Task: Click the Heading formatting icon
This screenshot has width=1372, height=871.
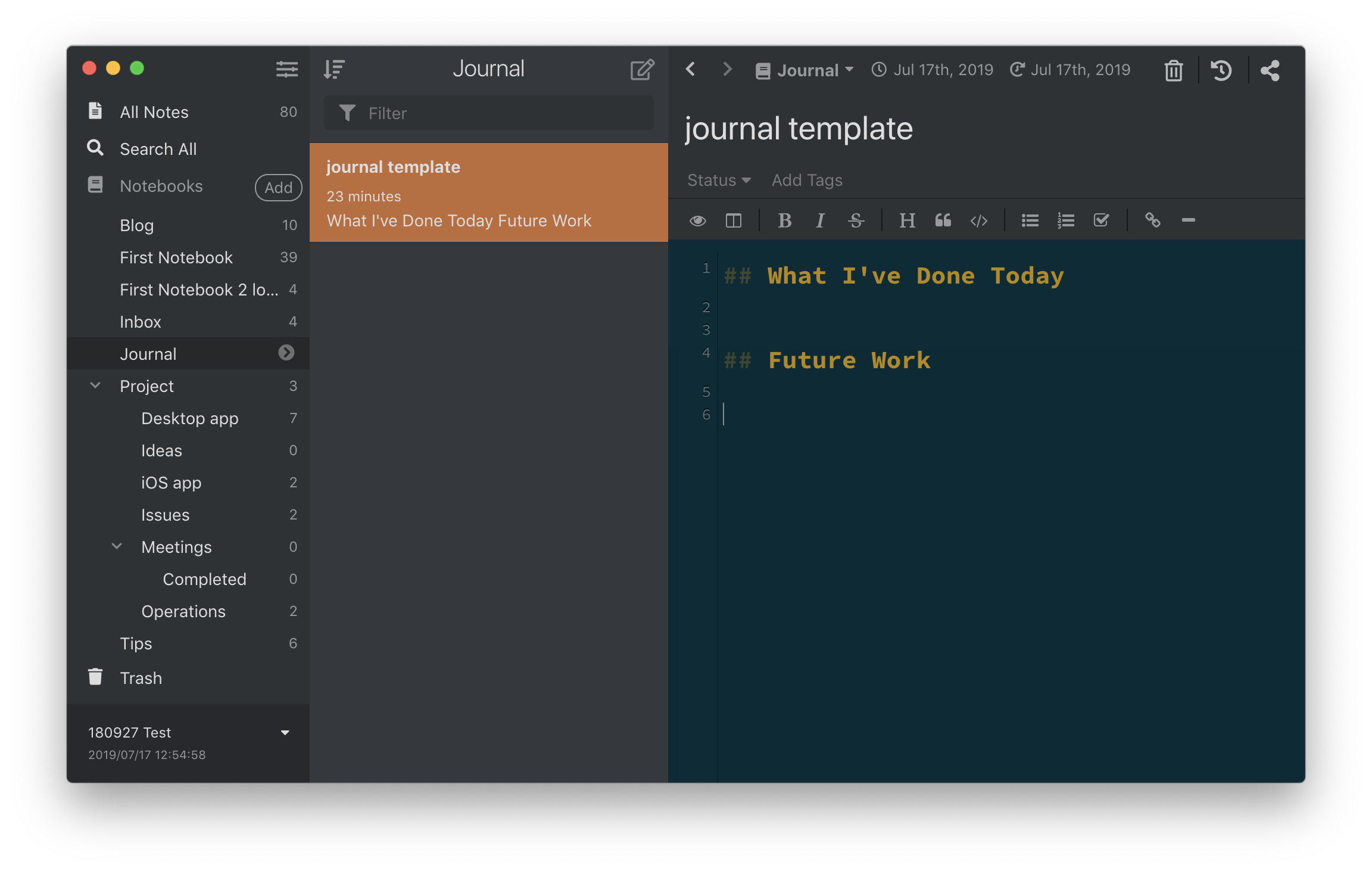Action: click(906, 219)
